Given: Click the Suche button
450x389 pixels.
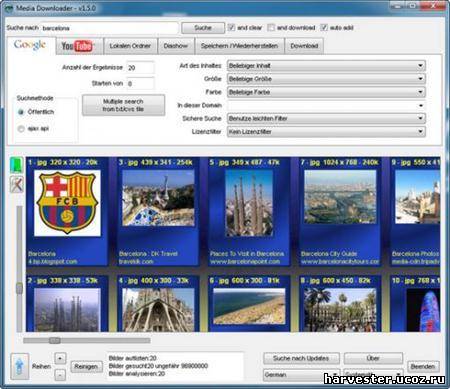Looking at the screenshot, I should click(x=203, y=28).
